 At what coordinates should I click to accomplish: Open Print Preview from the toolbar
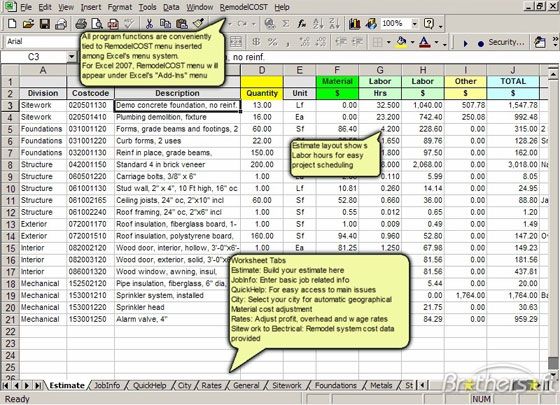point(97,24)
